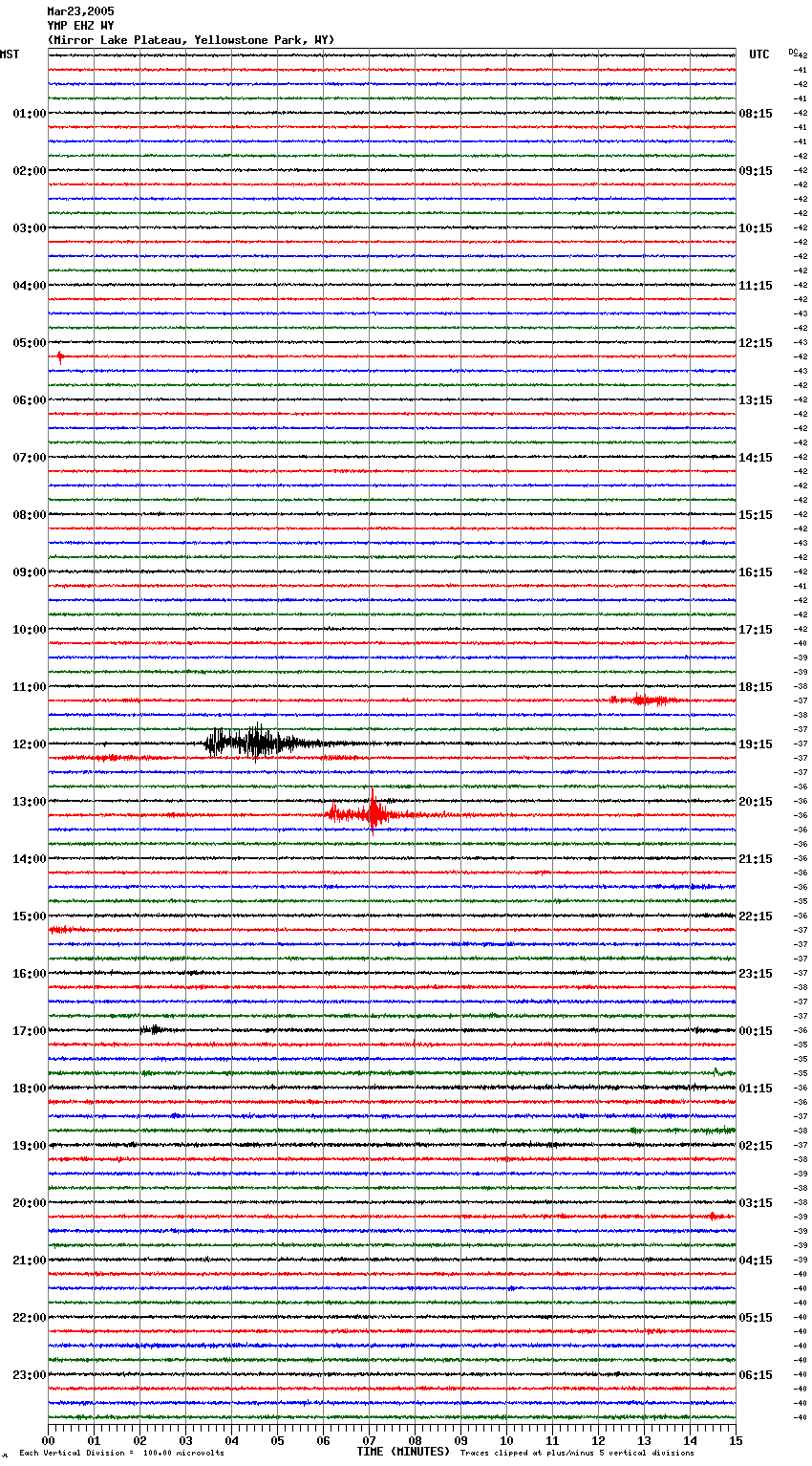Click the date label 'Mar23,2005'
This screenshot has height=1466, width=812.
[80, 11]
